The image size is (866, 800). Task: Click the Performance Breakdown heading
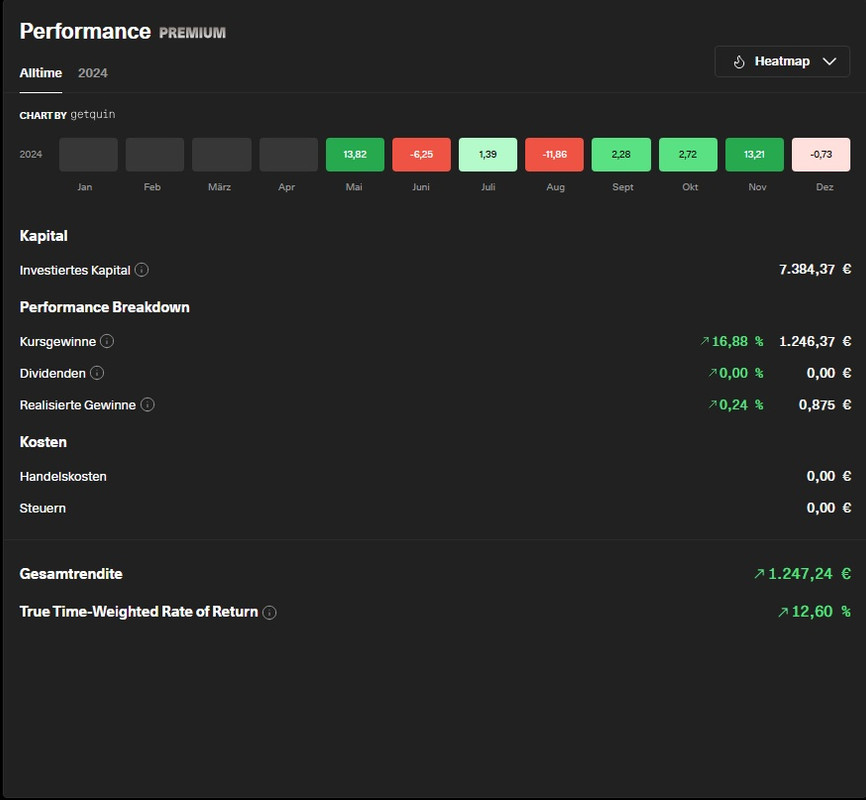104,307
